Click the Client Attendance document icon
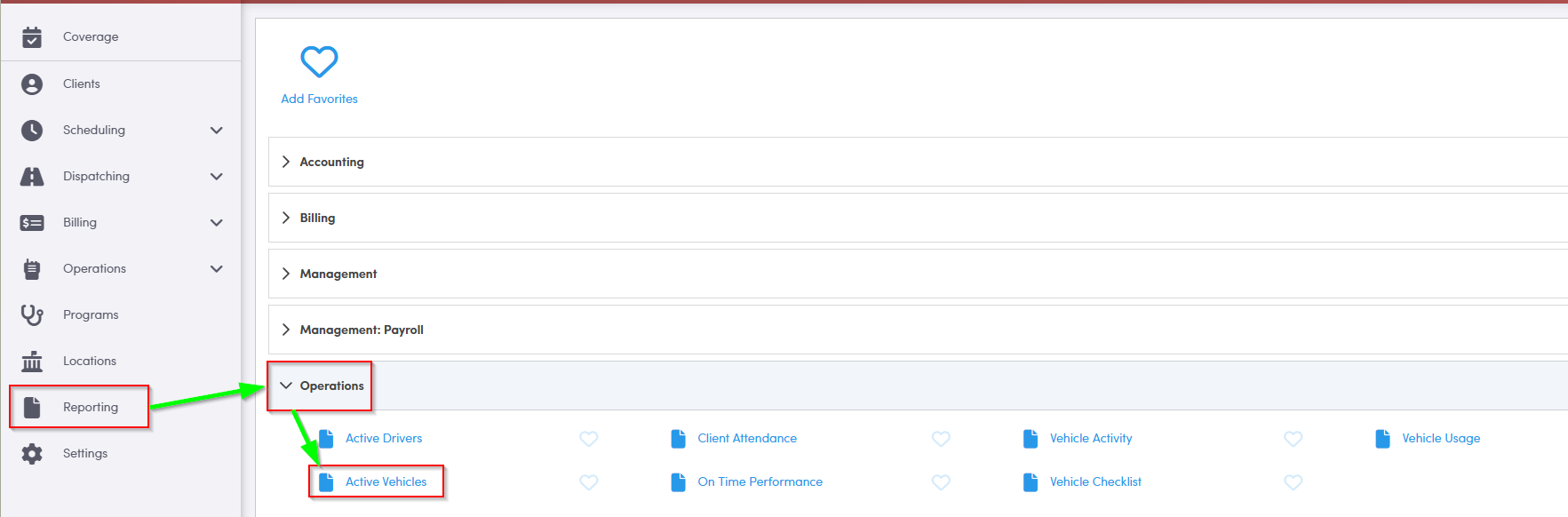This screenshot has width=1568, height=517. (x=678, y=439)
